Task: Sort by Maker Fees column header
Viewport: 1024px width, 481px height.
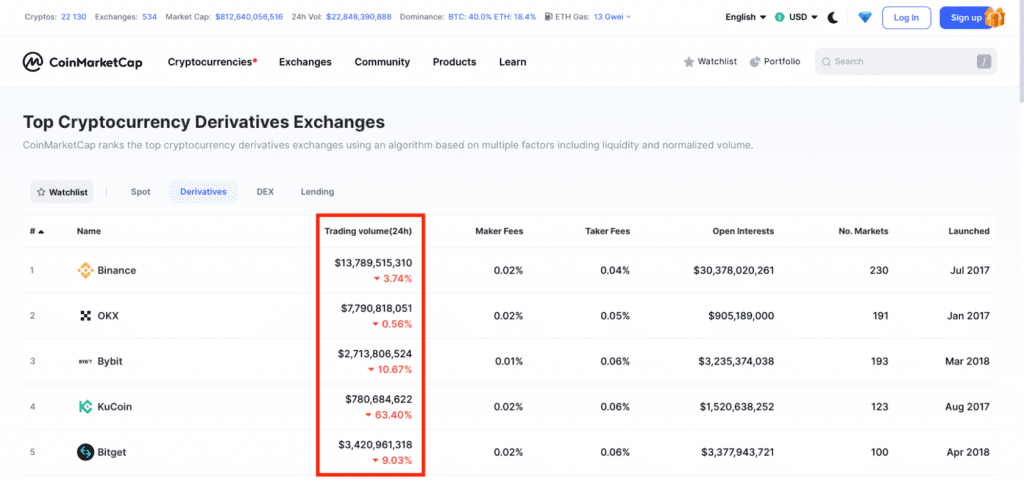Action: pyautogui.click(x=499, y=231)
